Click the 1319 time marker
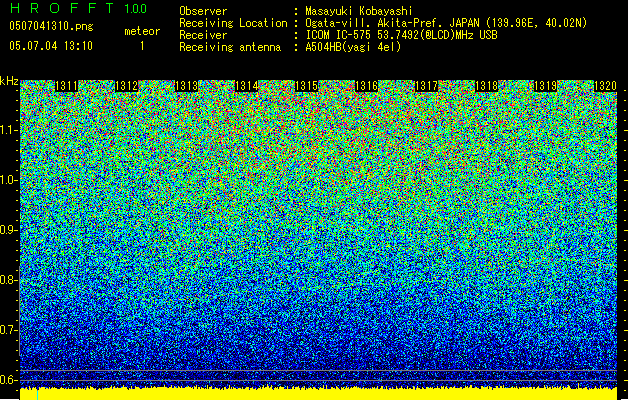The image size is (629, 400). pyautogui.click(x=546, y=86)
